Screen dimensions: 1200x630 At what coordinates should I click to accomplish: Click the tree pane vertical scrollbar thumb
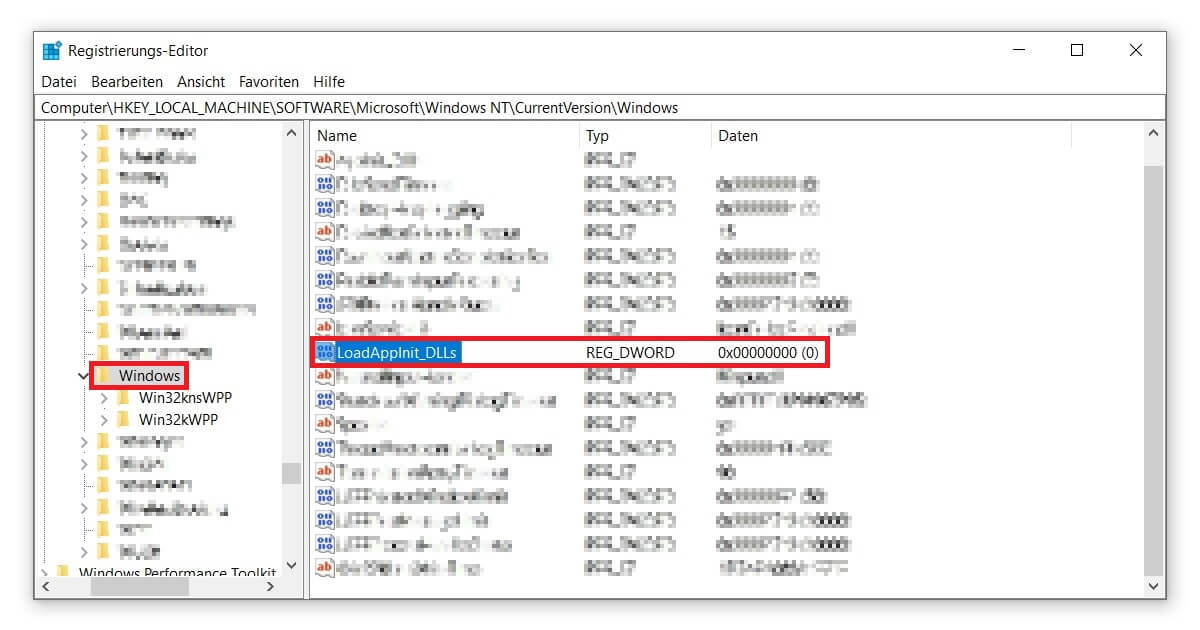(x=291, y=473)
